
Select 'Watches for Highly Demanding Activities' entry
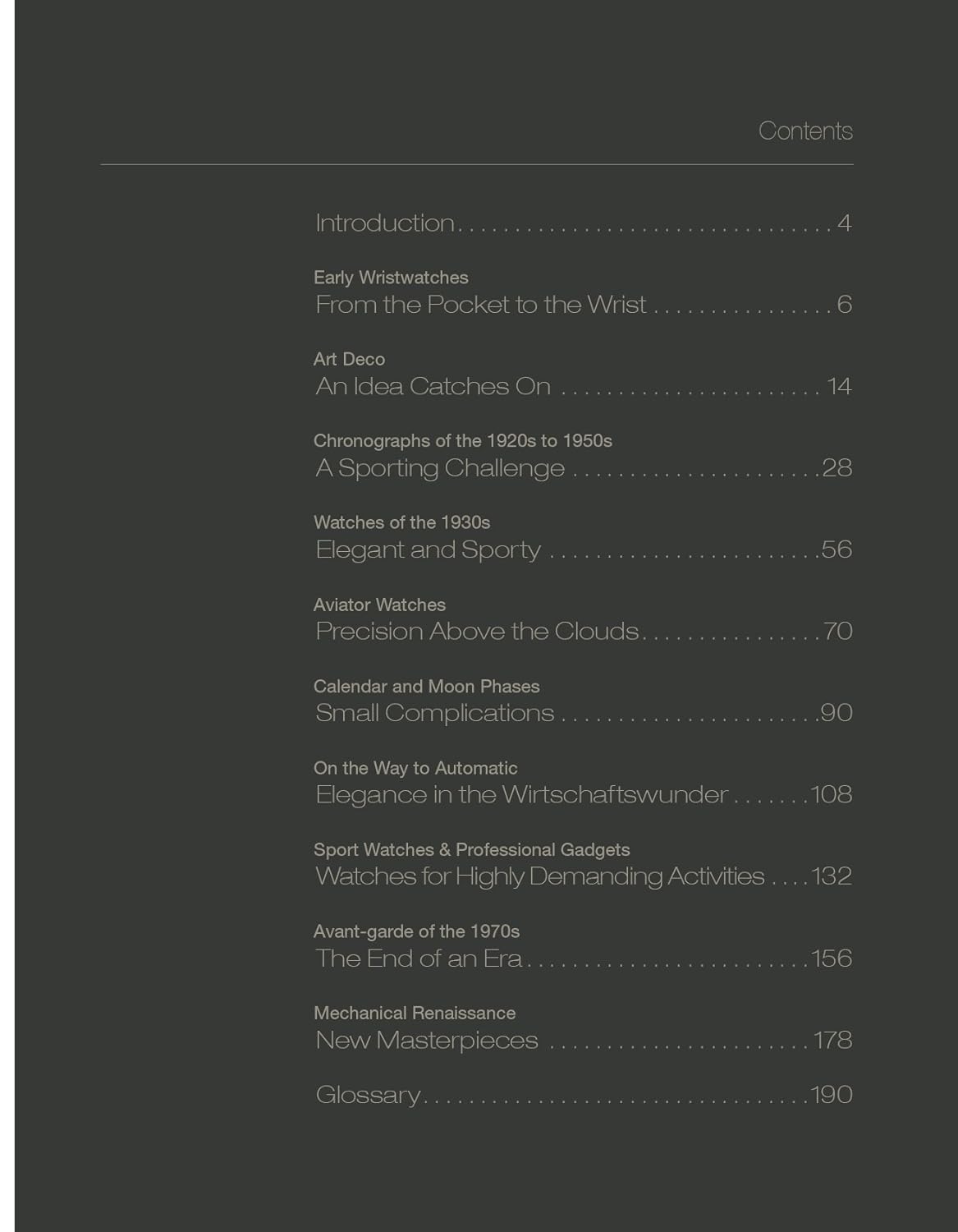point(539,876)
